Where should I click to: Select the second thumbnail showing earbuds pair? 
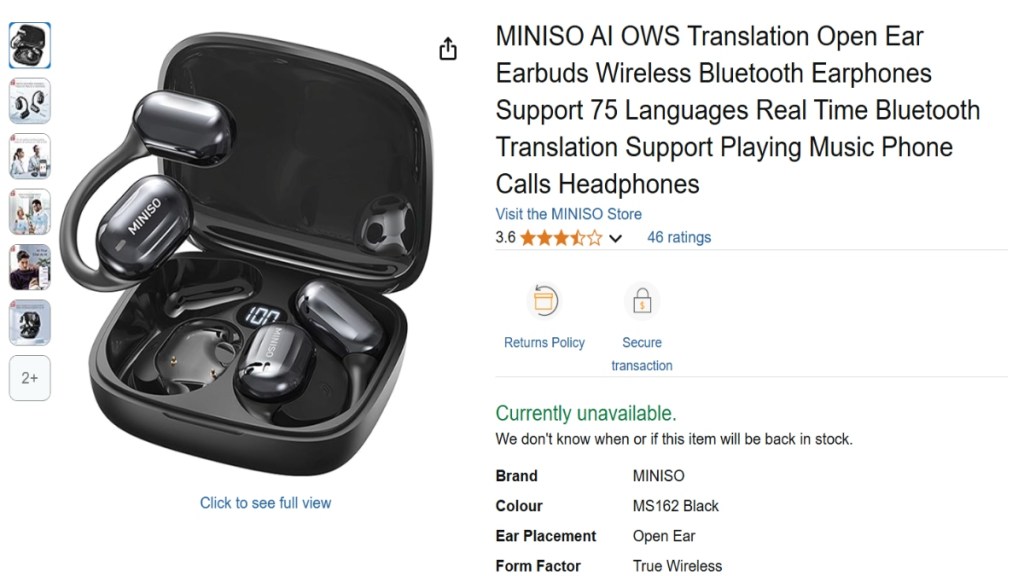29,101
